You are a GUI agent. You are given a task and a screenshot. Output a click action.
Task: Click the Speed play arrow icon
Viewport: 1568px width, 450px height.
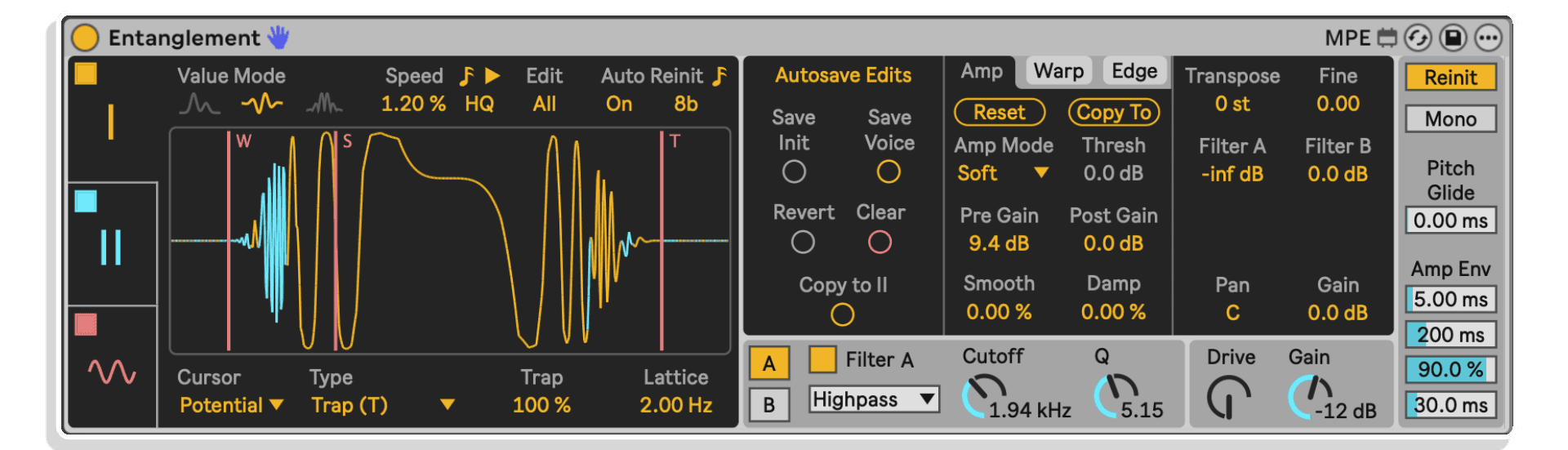(x=492, y=76)
